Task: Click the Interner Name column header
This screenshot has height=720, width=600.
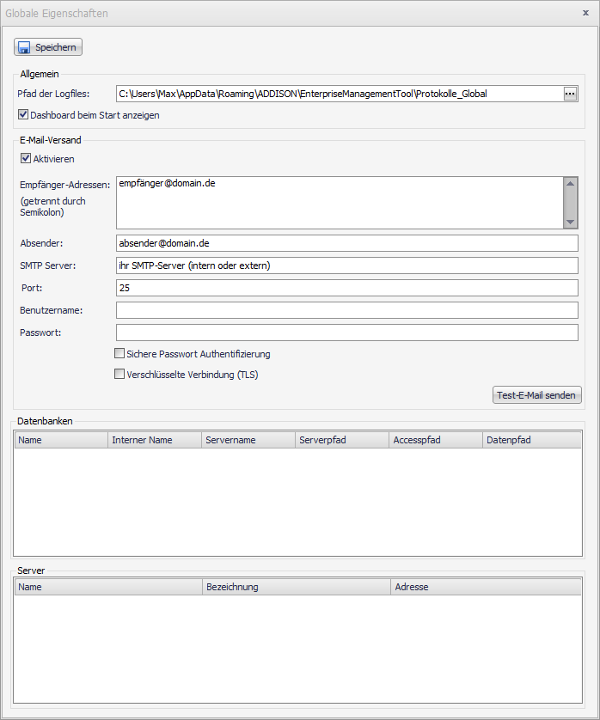Action: point(155,440)
